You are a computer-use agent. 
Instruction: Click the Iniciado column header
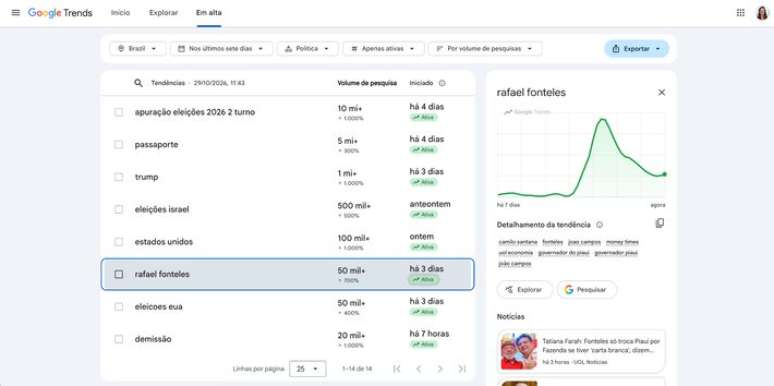[x=421, y=83]
